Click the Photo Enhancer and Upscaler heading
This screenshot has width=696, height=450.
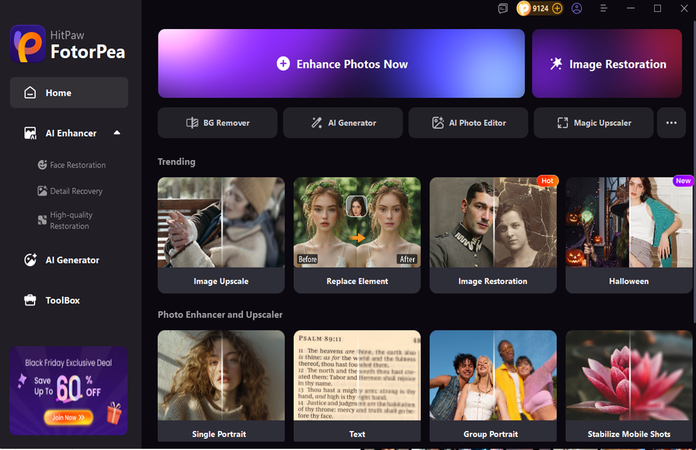[x=220, y=315]
